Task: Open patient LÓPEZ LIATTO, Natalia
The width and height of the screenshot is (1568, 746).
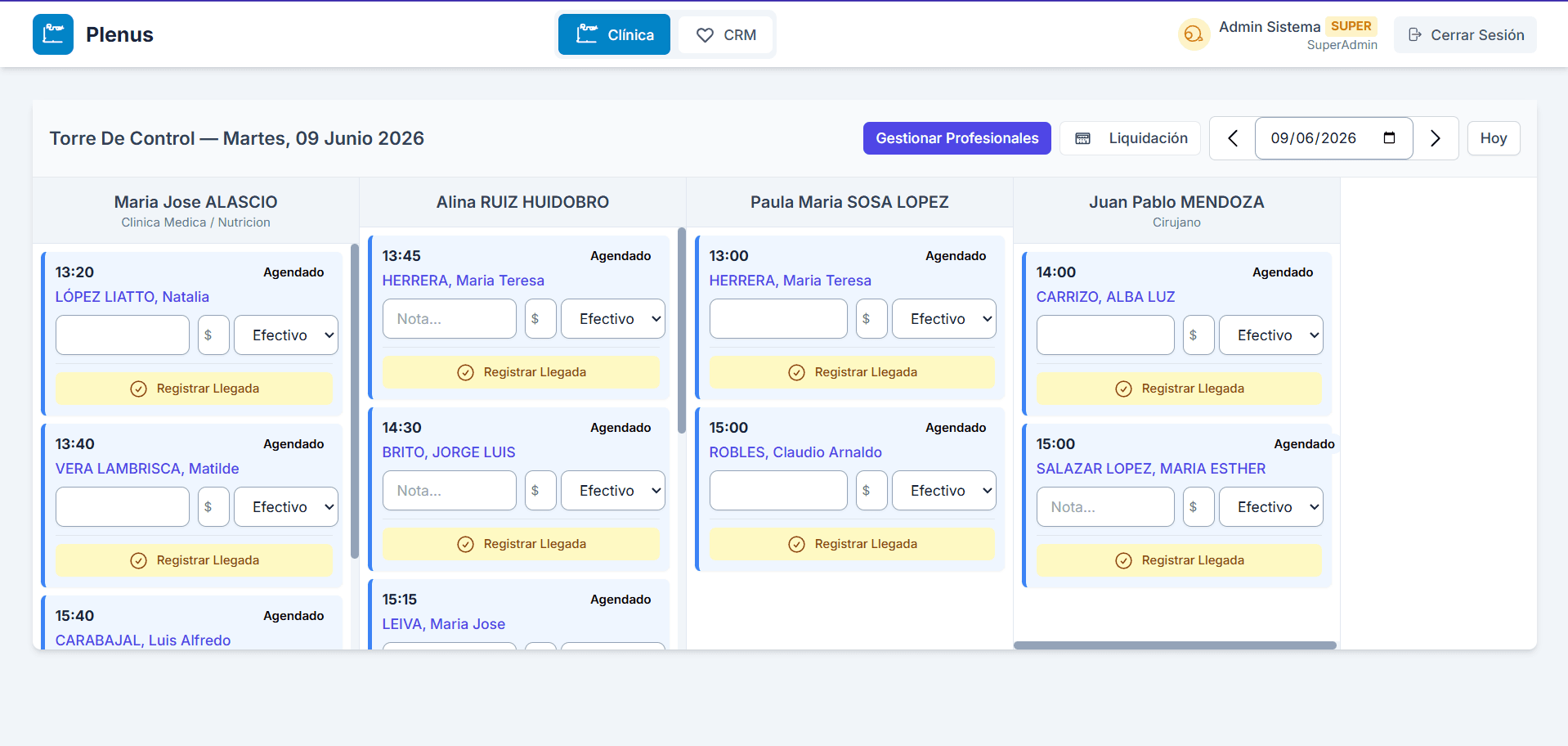Action: (132, 297)
